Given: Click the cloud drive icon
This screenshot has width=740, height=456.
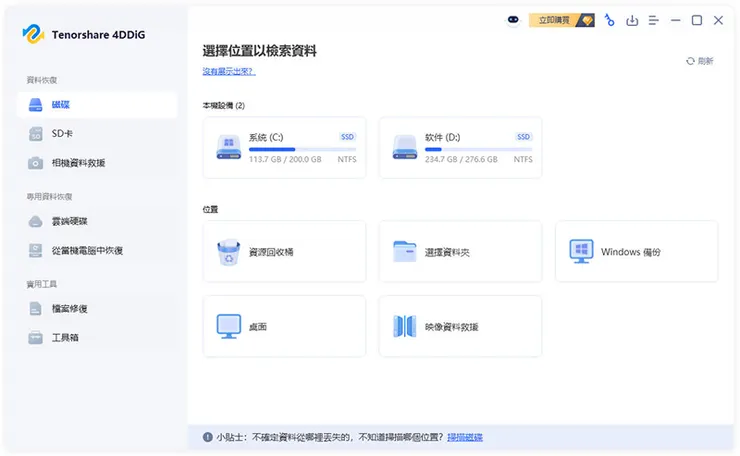Looking at the screenshot, I should (x=35, y=221).
